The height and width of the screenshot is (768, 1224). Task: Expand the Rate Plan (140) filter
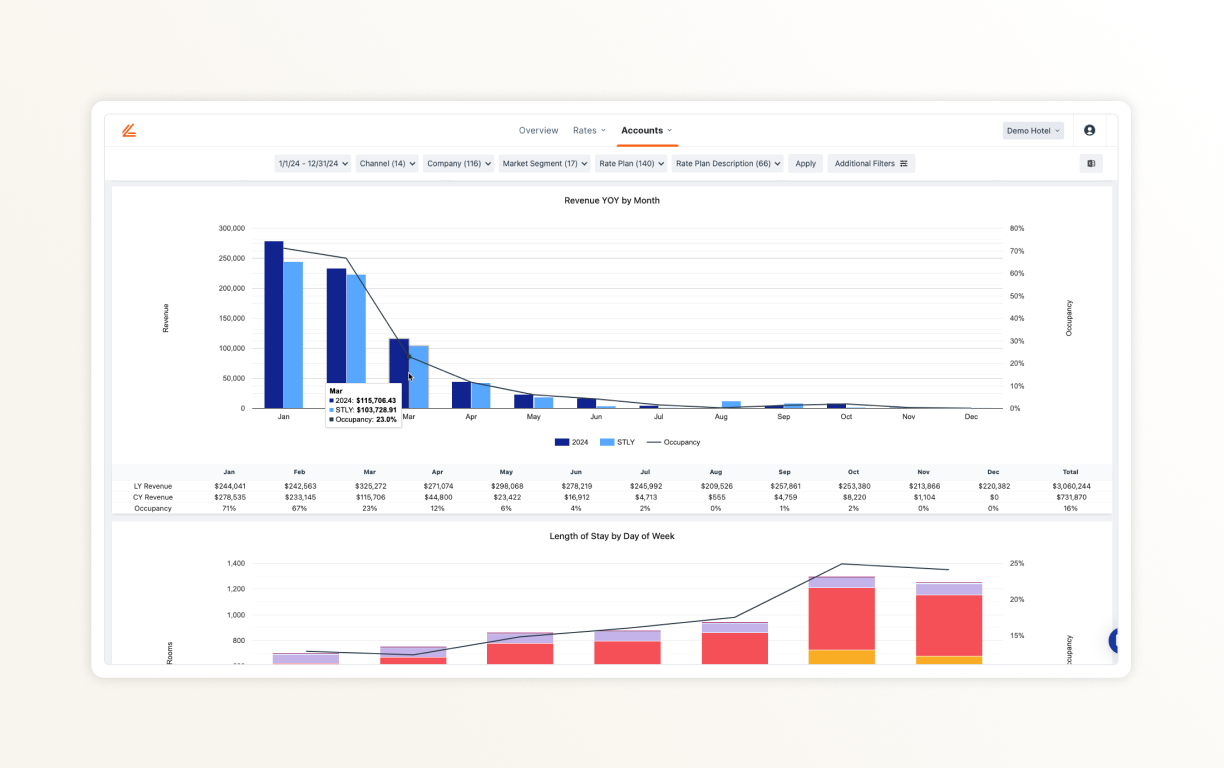(x=631, y=163)
